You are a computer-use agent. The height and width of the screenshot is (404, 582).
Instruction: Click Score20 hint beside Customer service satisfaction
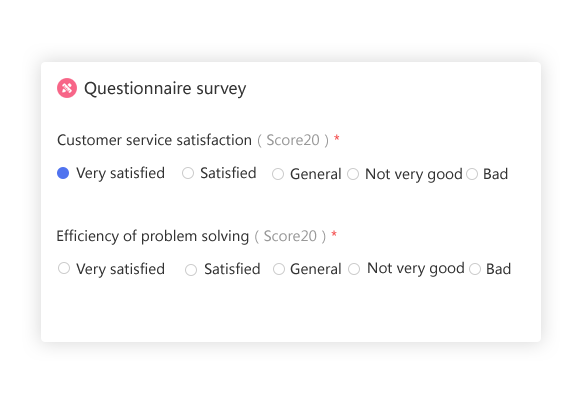coord(293,140)
